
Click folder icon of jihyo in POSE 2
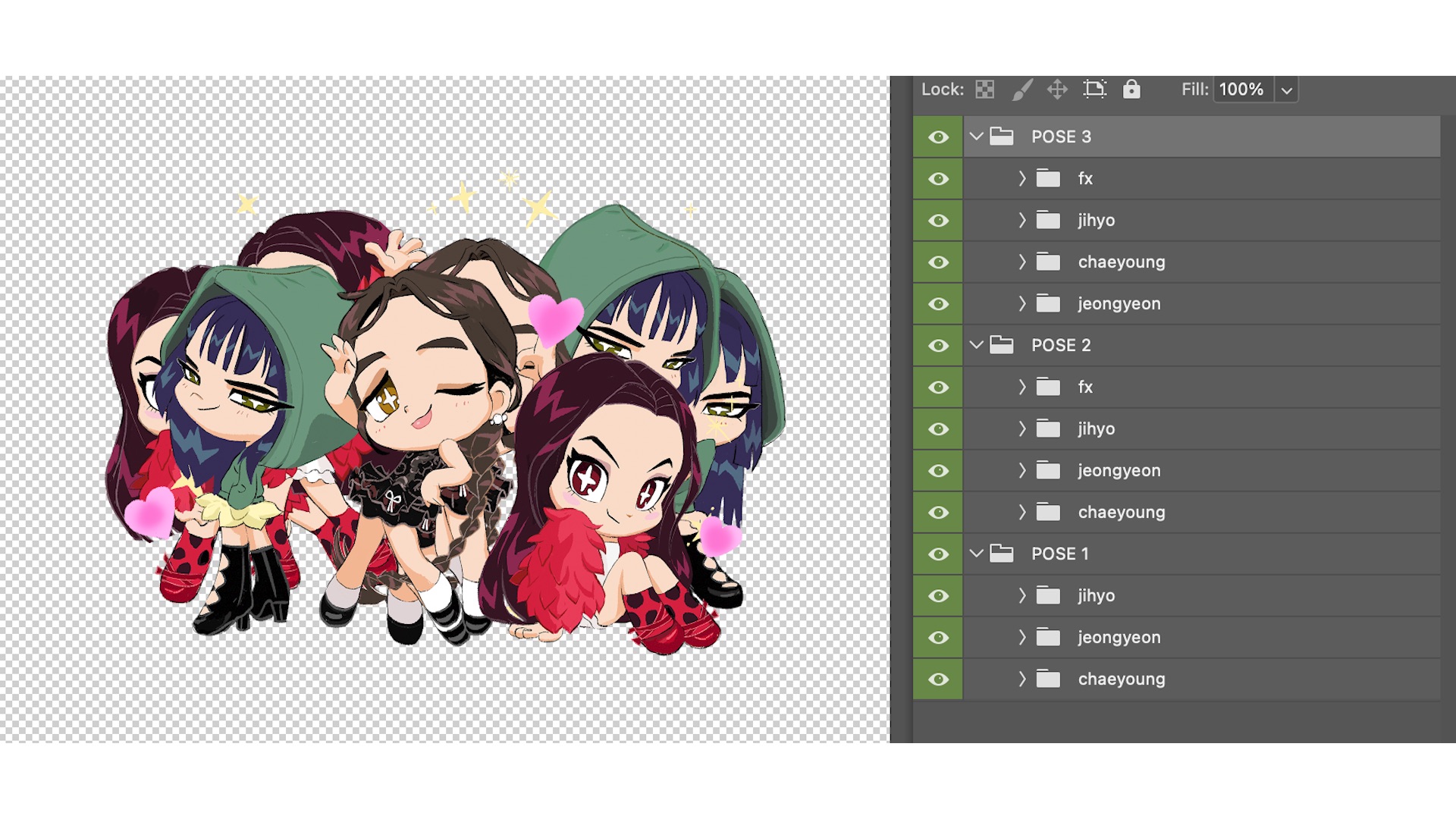(x=1048, y=428)
